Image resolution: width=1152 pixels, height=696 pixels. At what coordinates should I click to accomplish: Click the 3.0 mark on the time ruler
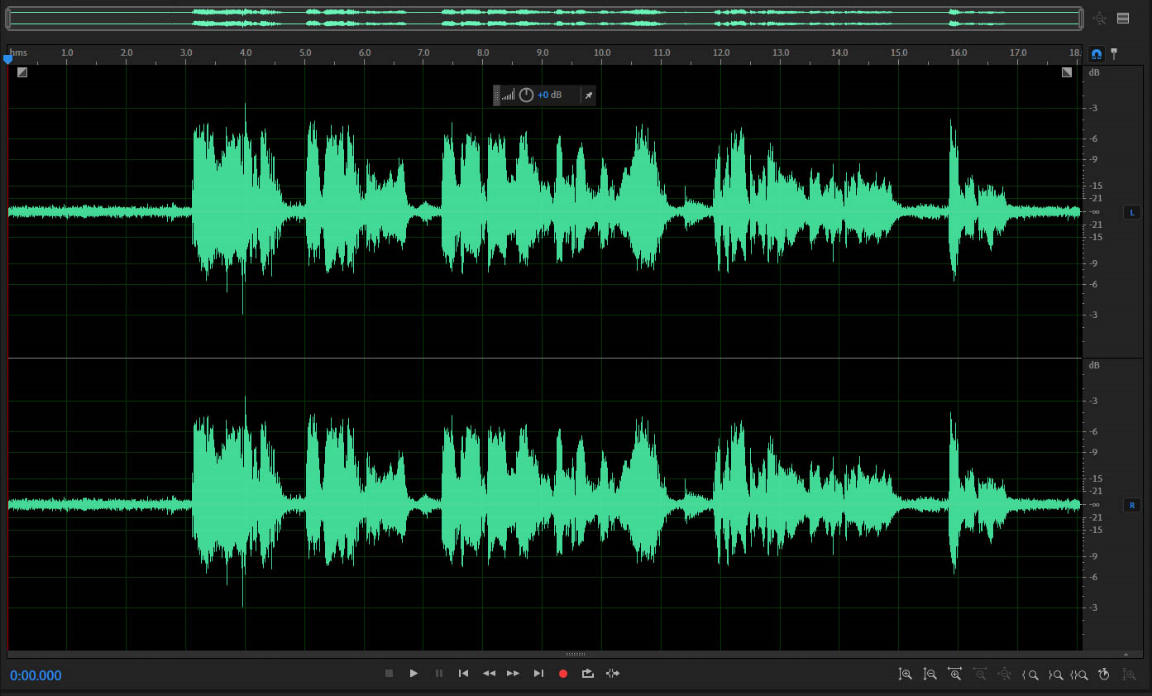[186, 53]
